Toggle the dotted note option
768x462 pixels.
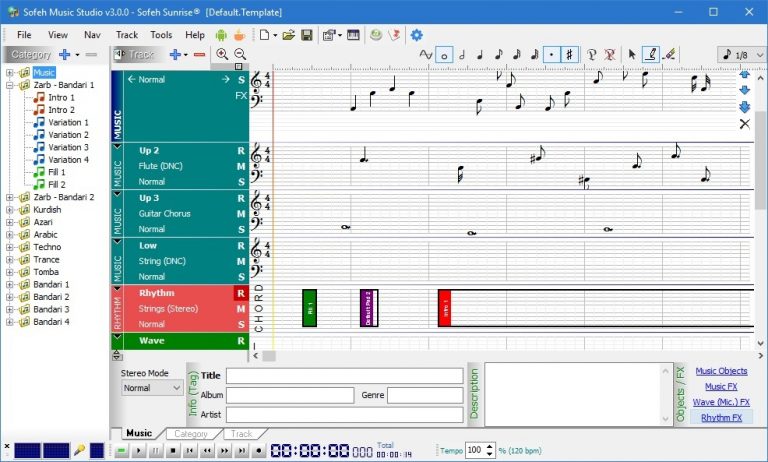pos(552,54)
